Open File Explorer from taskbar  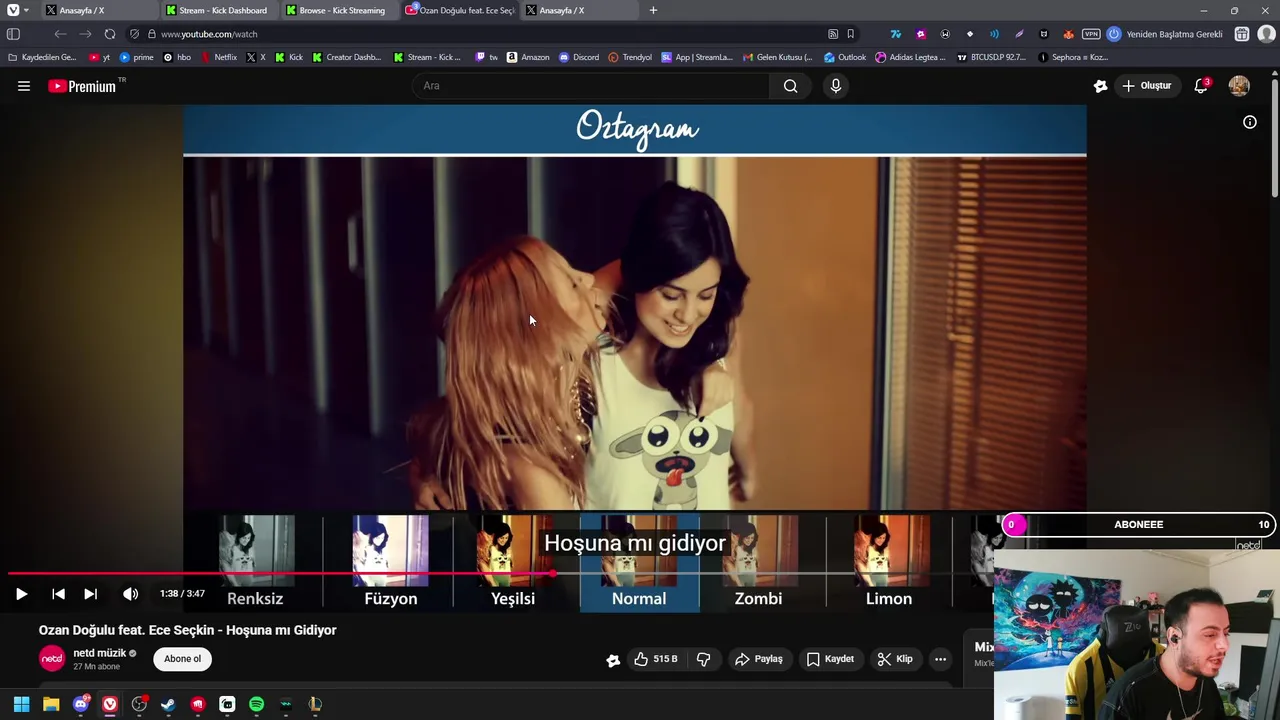(51, 704)
